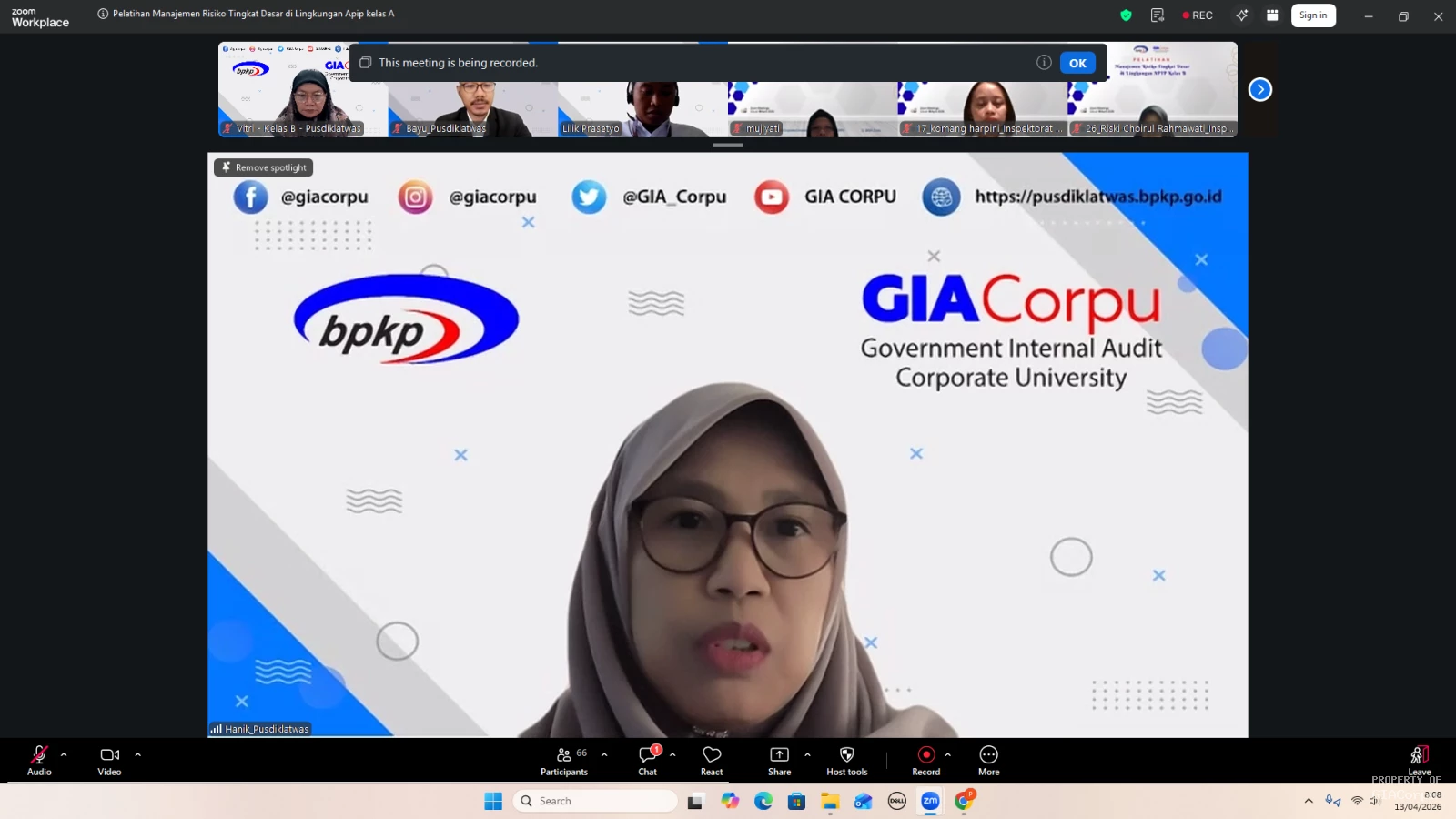
Task: Toggle the Video camera
Action: click(109, 755)
